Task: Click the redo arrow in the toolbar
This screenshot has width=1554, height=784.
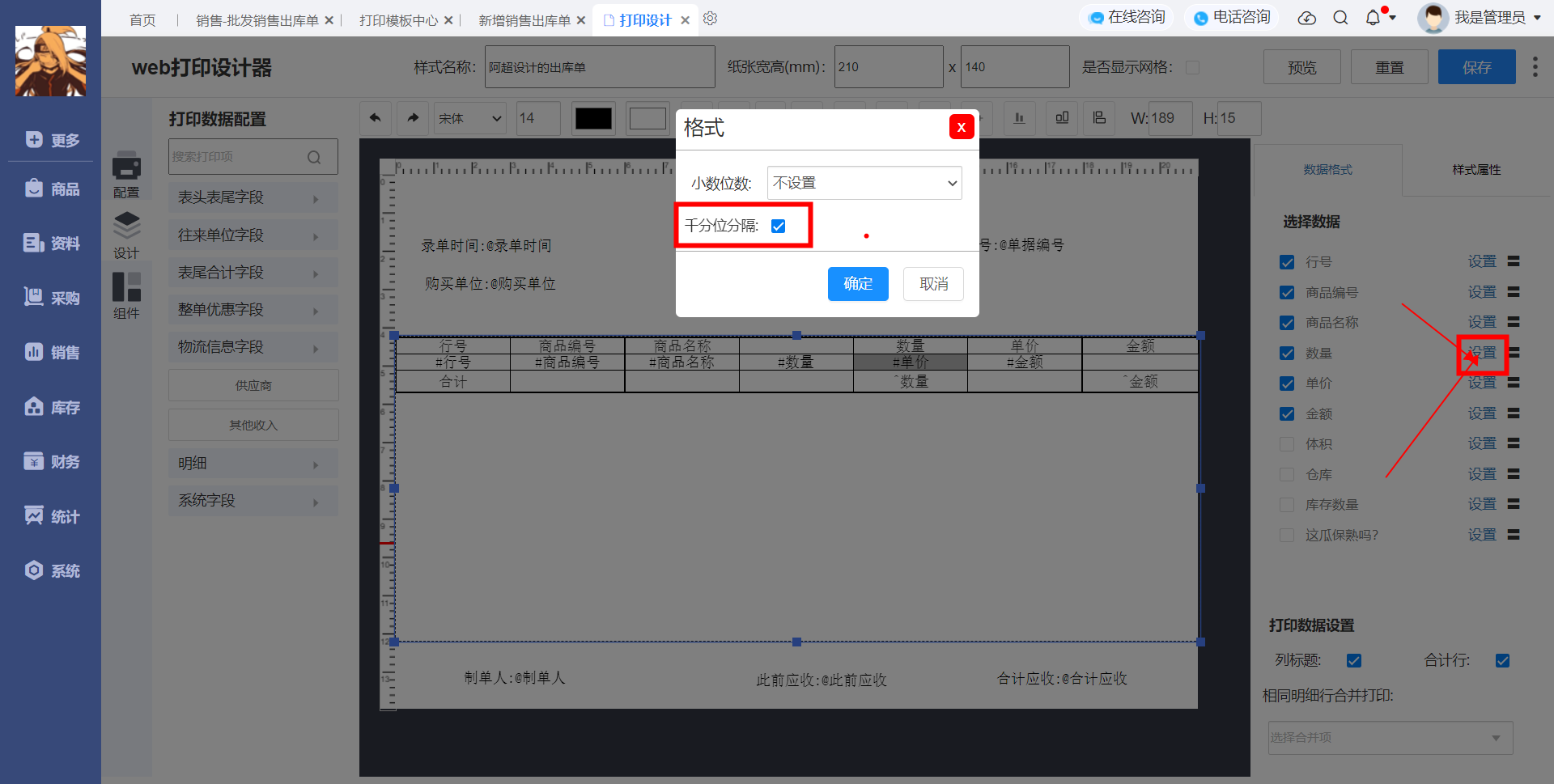Action: 413,118
